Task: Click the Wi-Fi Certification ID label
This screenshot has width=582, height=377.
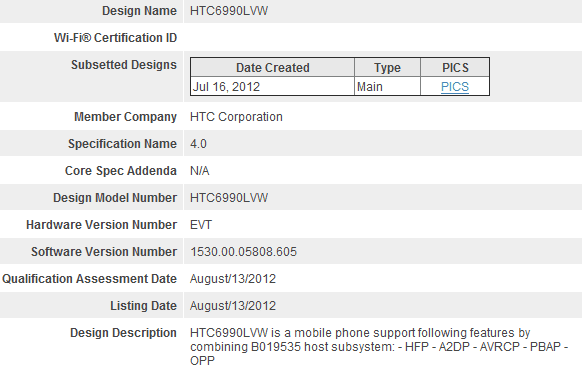Action: 115,38
